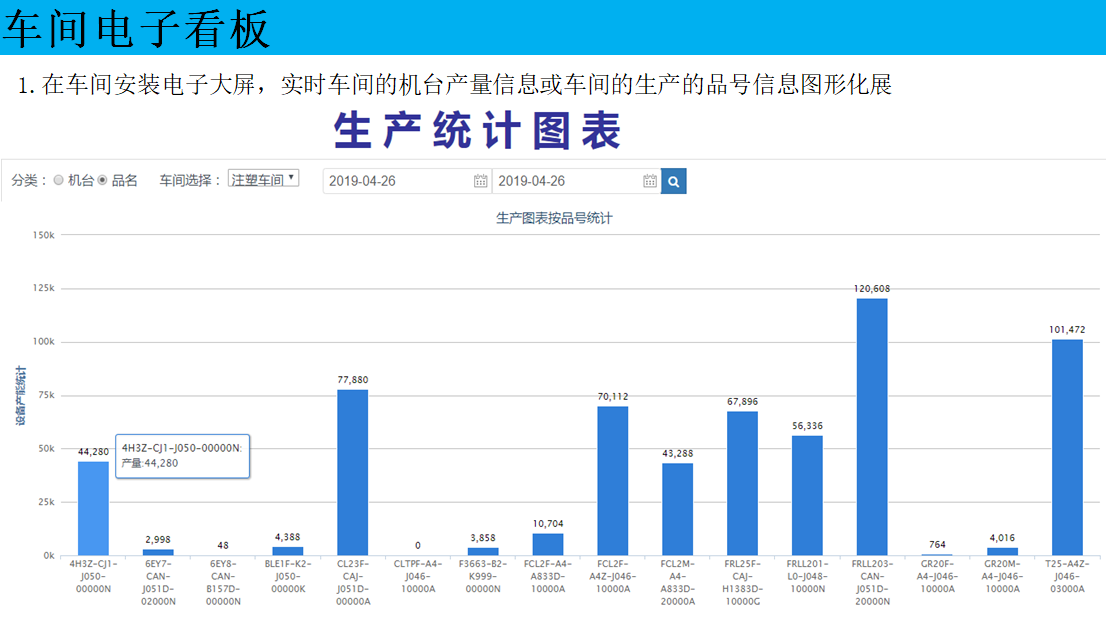Click the 6EY7-CAN-J051D-02000N axis label
The image size is (1106, 621).
pyautogui.click(x=158, y=582)
